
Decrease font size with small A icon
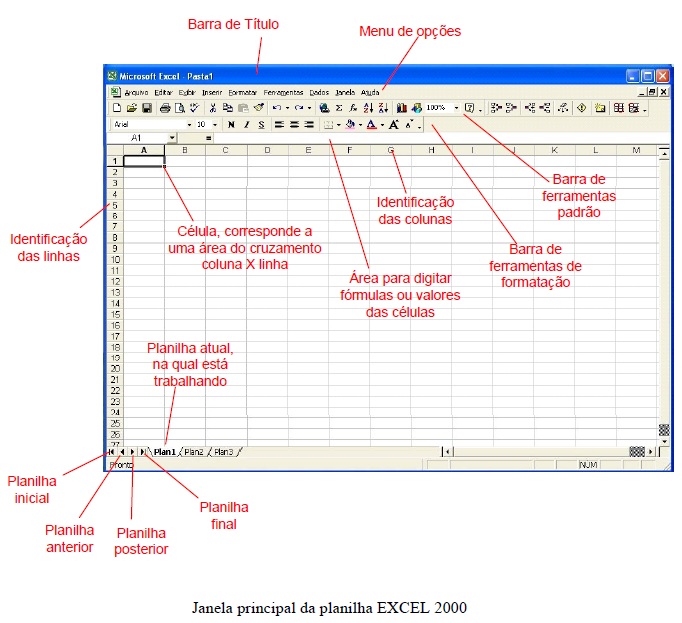tap(409, 125)
